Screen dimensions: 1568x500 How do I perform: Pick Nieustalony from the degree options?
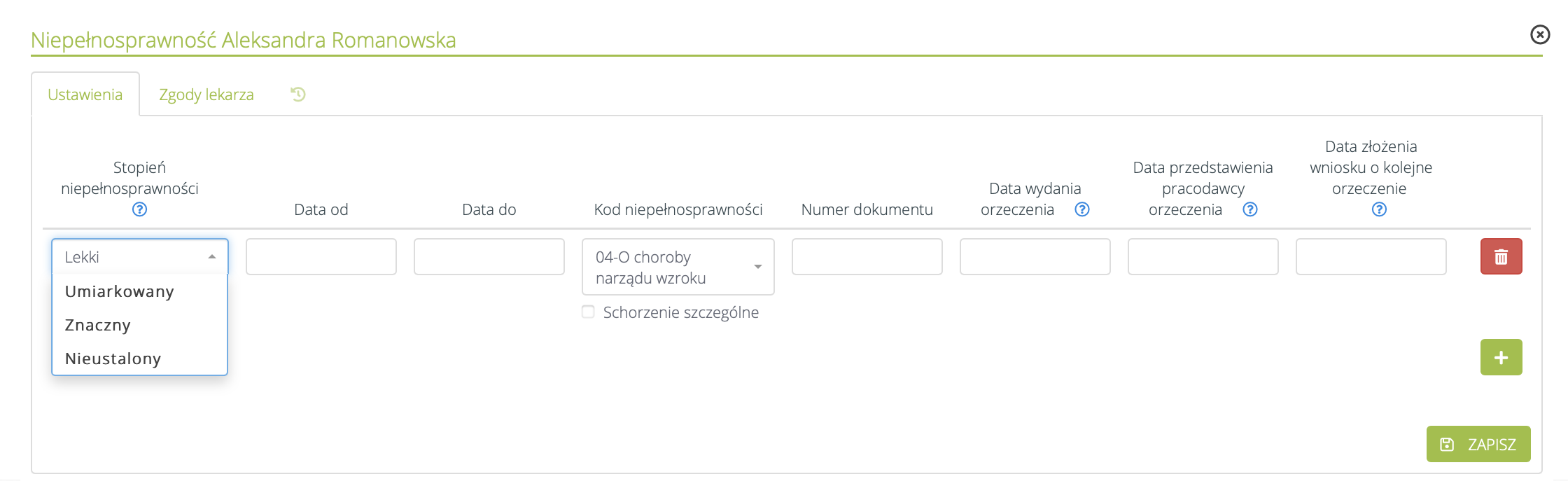pos(113,359)
